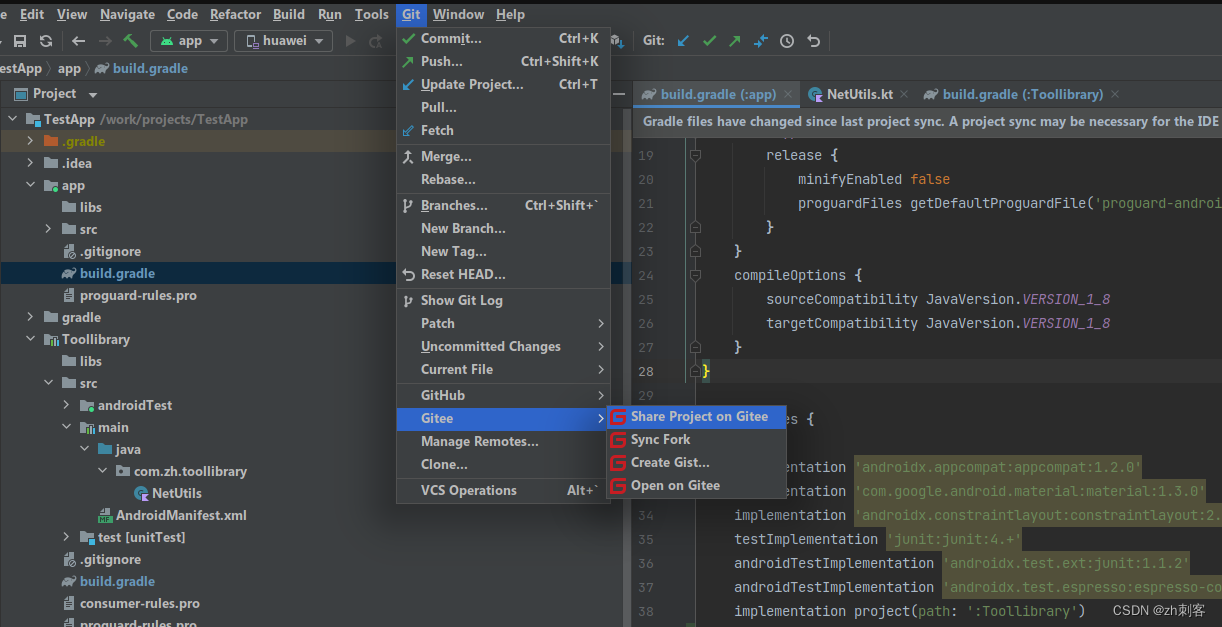This screenshot has width=1222, height=627.
Task: Choose Reset HEAD... menu entry
Action: [x=503, y=274]
